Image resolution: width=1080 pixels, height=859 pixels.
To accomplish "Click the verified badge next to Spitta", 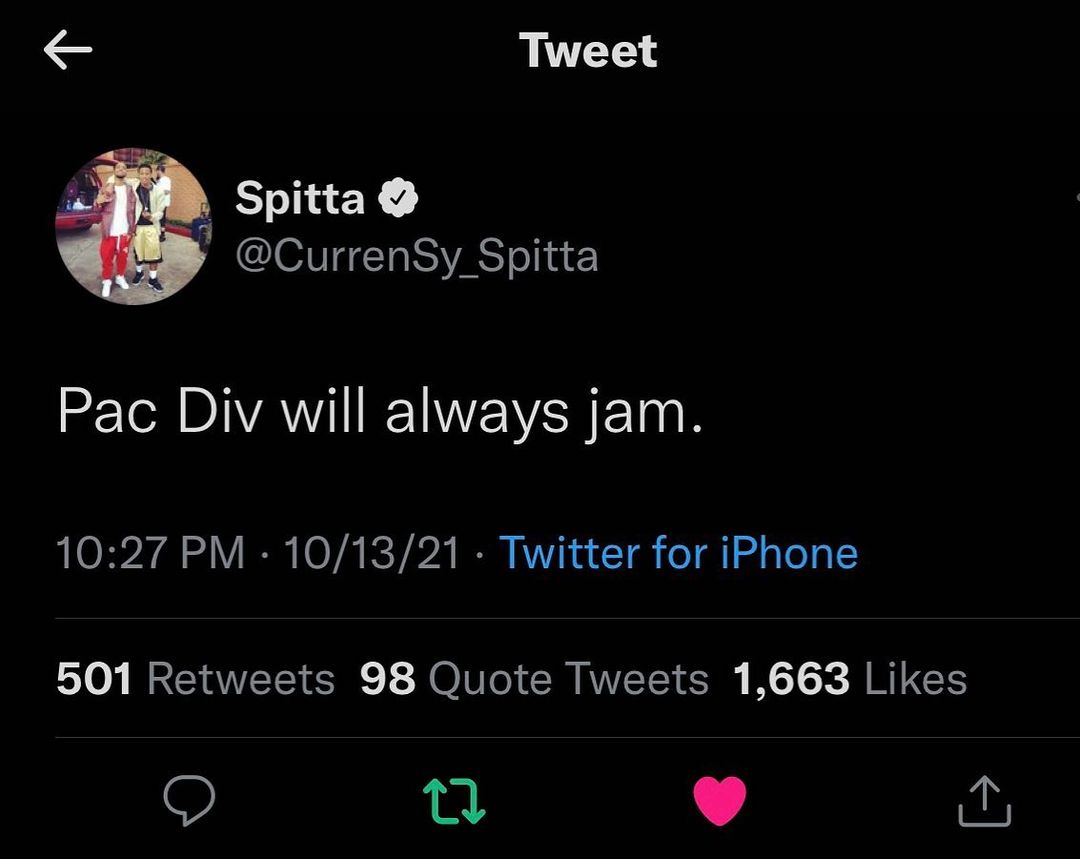I will pyautogui.click(x=398, y=200).
